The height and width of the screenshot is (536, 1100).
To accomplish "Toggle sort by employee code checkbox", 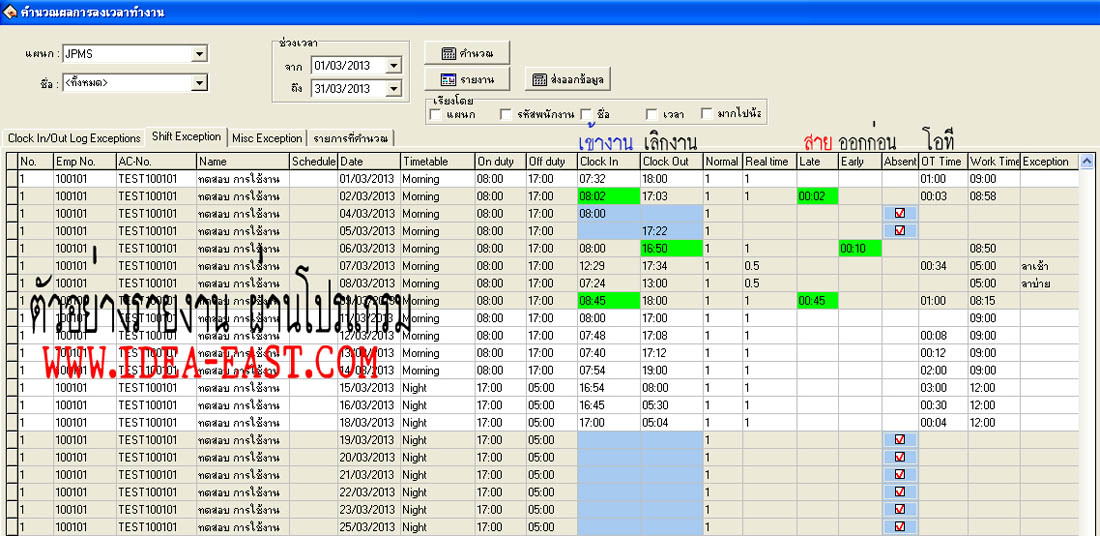I will pyautogui.click(x=507, y=114).
